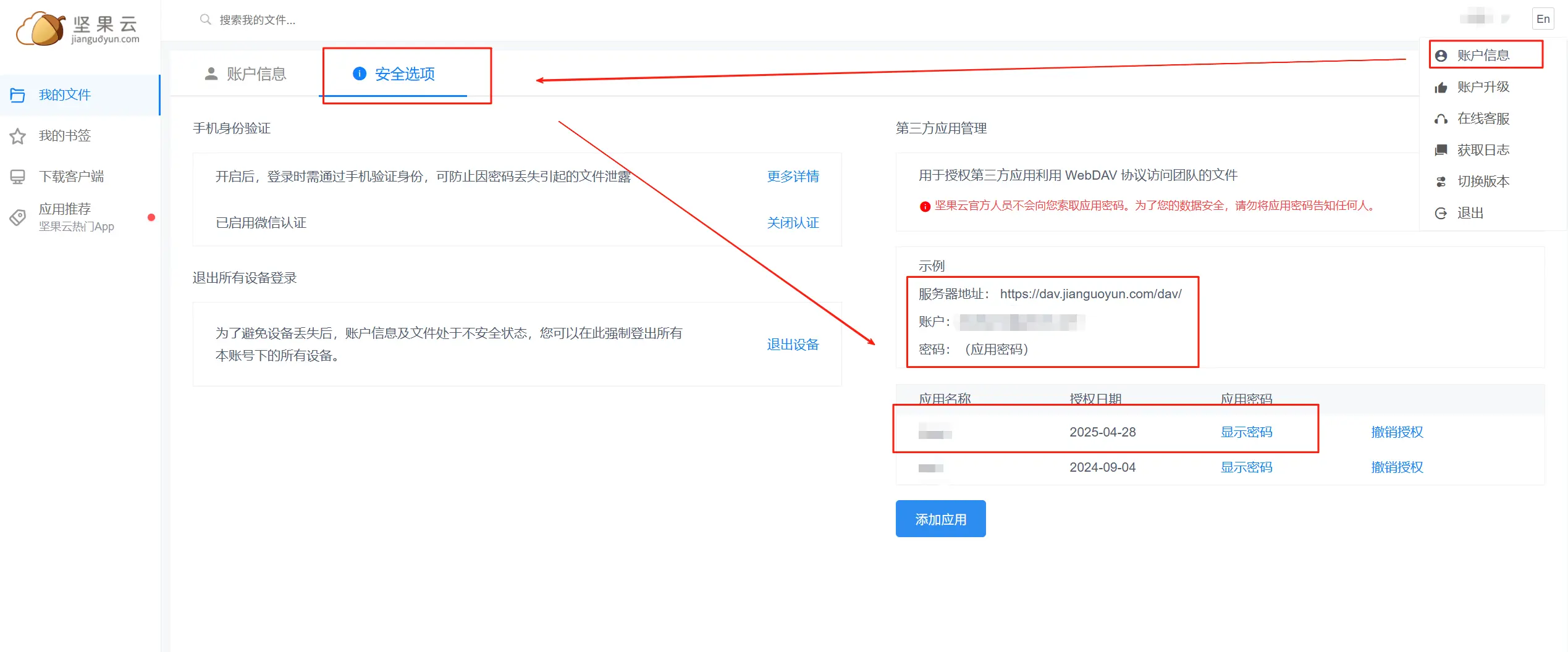Select 退出 in the user menu
The image size is (1568, 652).
(1483, 213)
